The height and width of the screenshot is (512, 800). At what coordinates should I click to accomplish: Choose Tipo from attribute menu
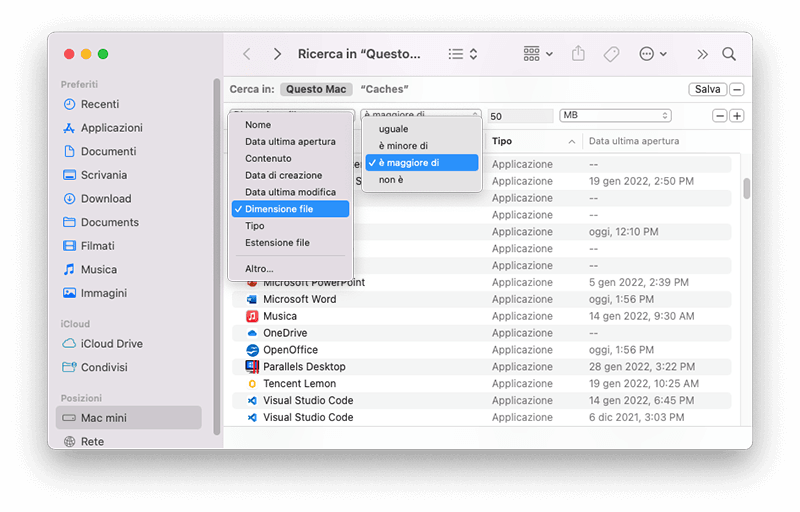(290, 226)
